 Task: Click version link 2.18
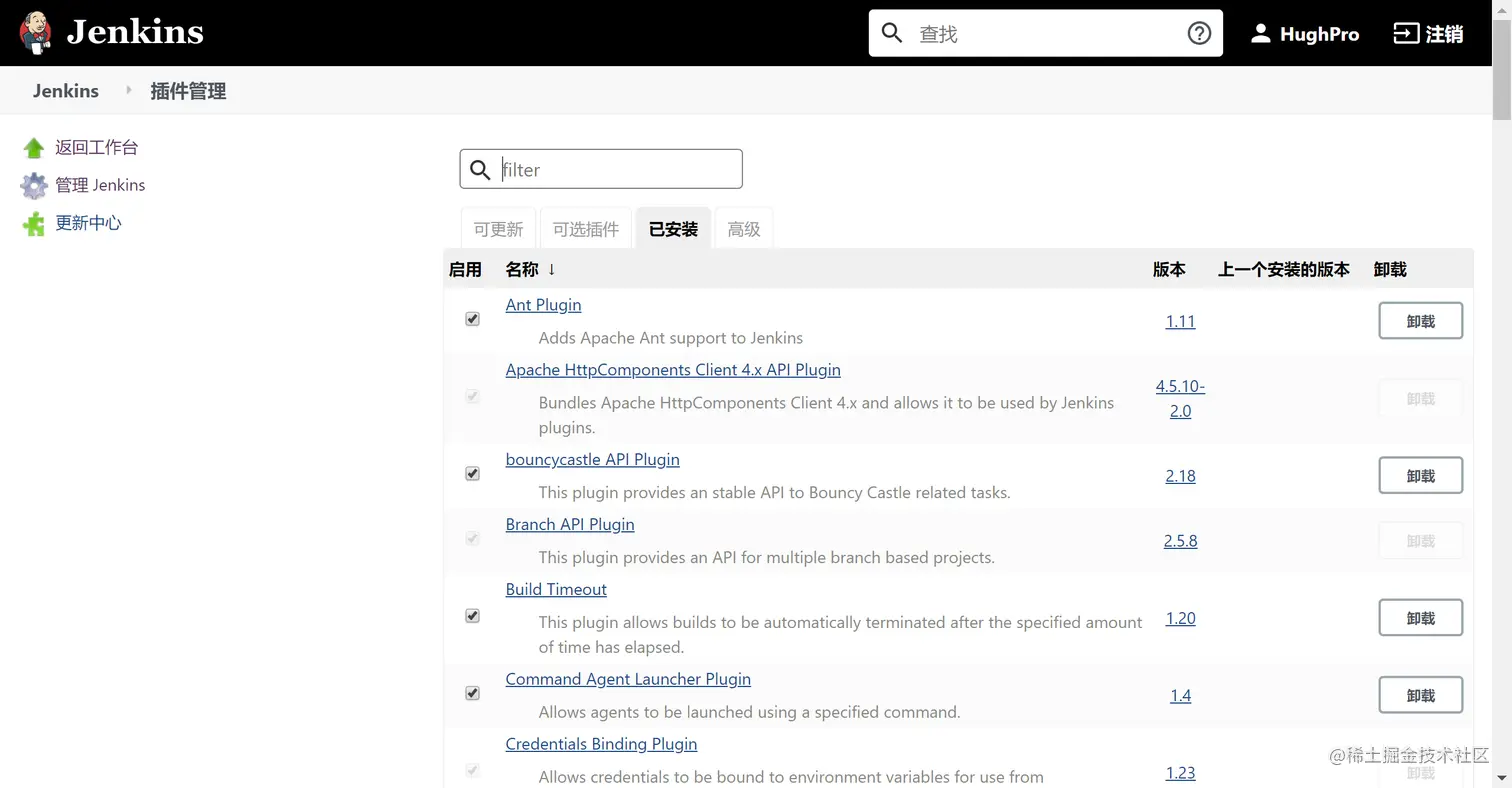(1180, 476)
